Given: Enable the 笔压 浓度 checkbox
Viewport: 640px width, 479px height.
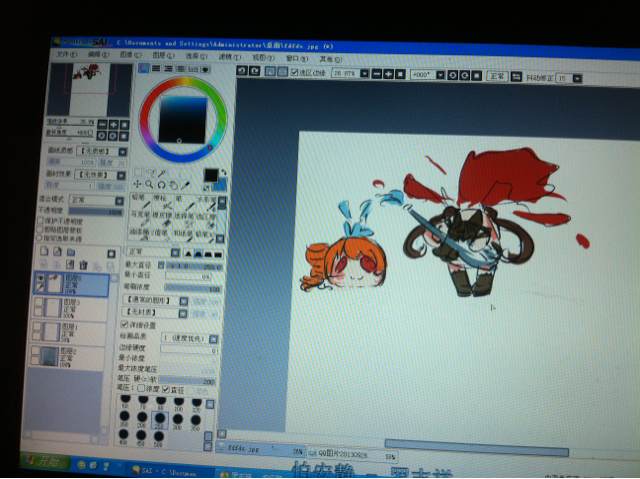Looking at the screenshot, I should point(141,388).
